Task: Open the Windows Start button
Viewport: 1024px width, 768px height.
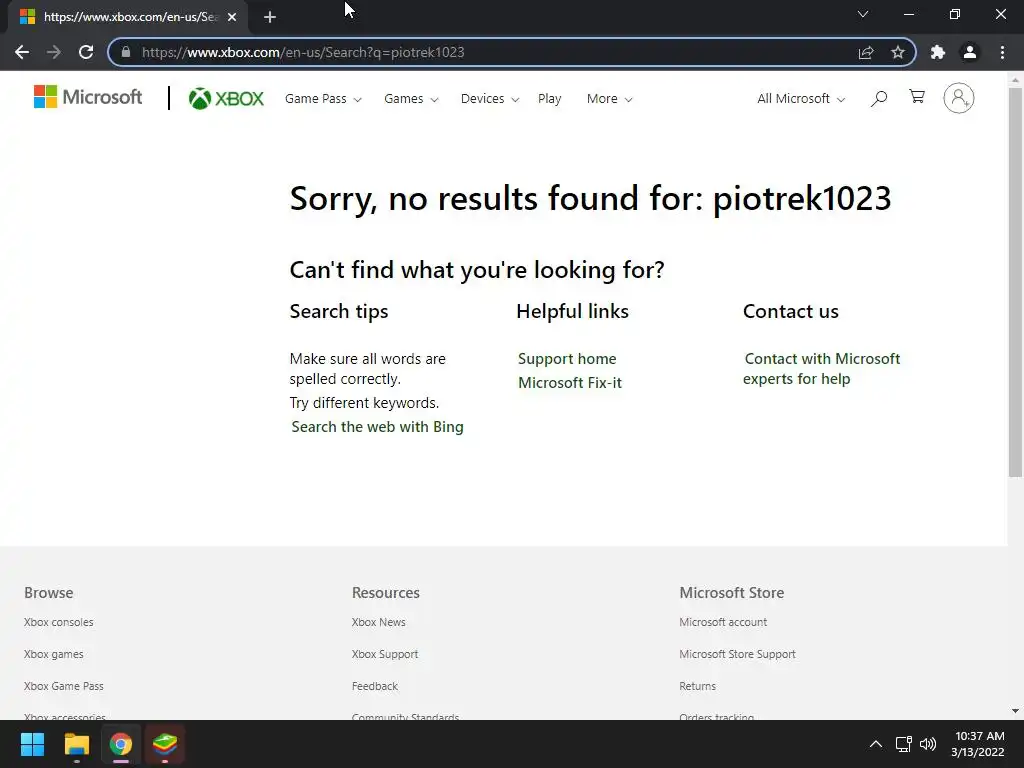Action: tap(32, 744)
